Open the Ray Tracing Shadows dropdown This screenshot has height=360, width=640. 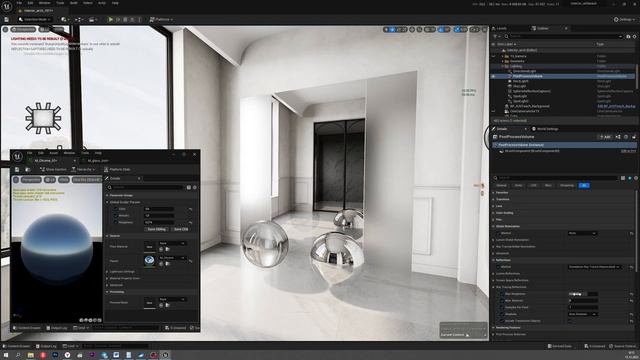click(582, 314)
